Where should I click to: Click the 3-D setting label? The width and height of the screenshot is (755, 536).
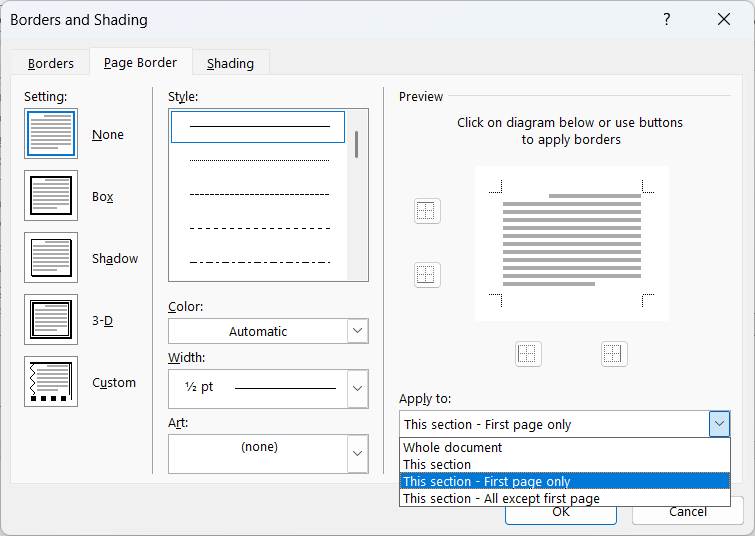click(x=103, y=321)
